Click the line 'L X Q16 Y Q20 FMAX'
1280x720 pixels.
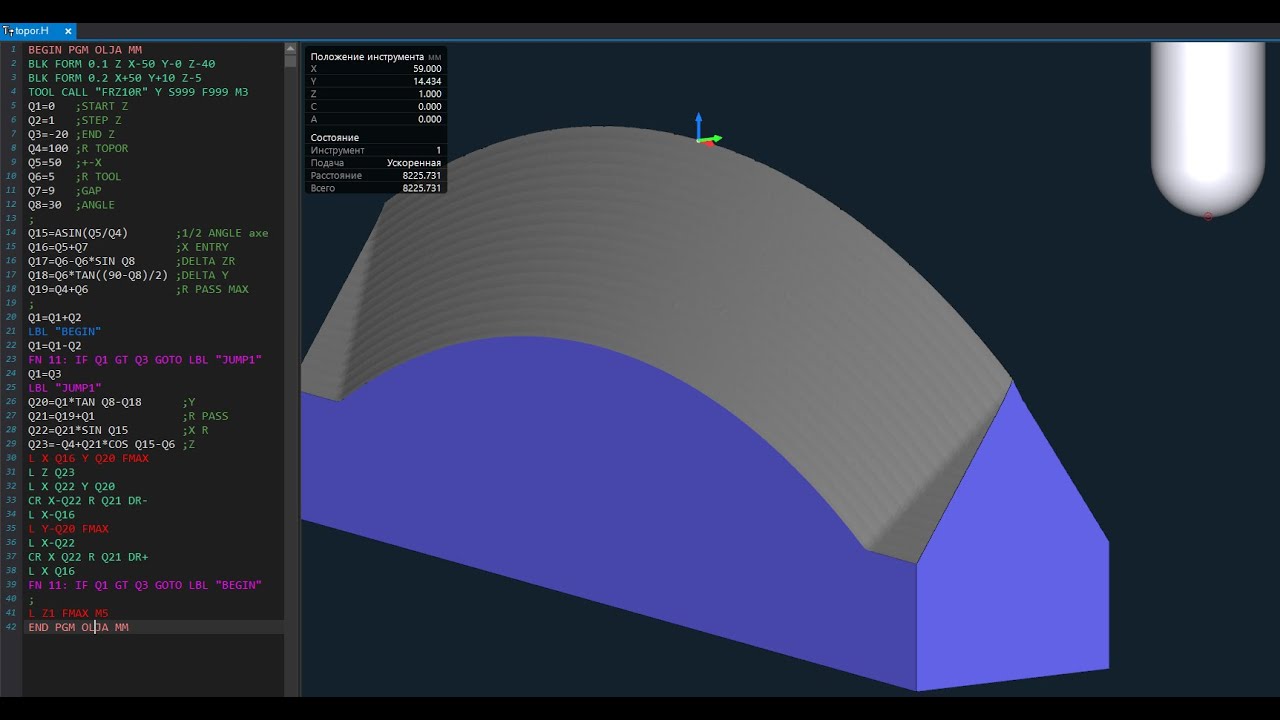point(88,458)
